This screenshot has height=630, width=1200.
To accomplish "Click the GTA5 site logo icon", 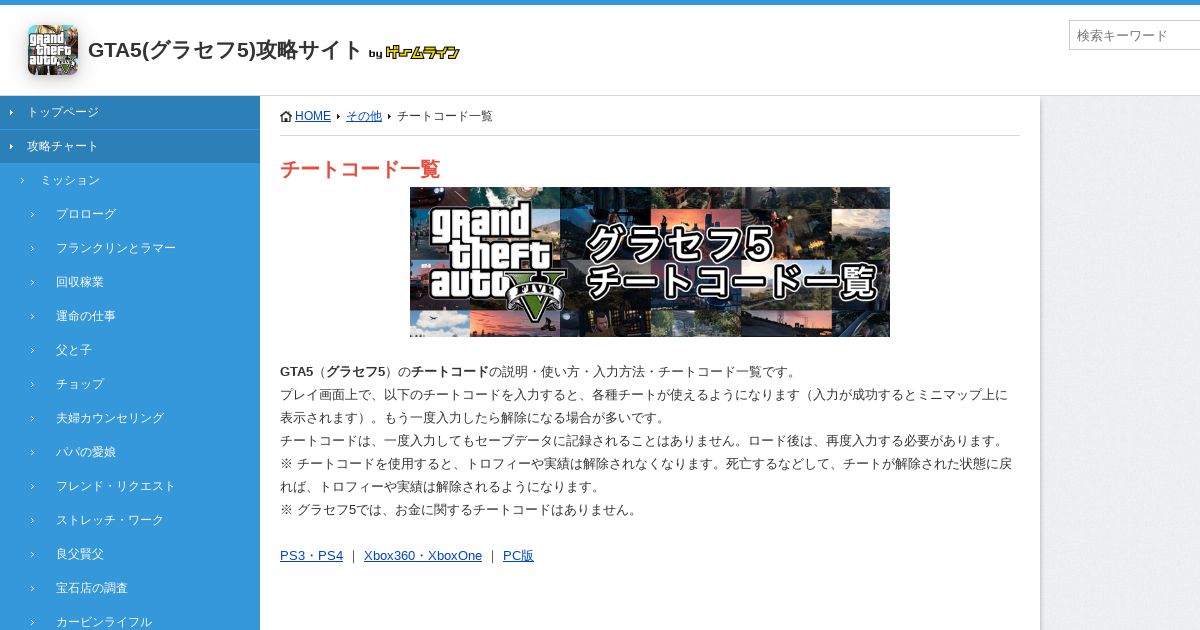I will (53, 50).
